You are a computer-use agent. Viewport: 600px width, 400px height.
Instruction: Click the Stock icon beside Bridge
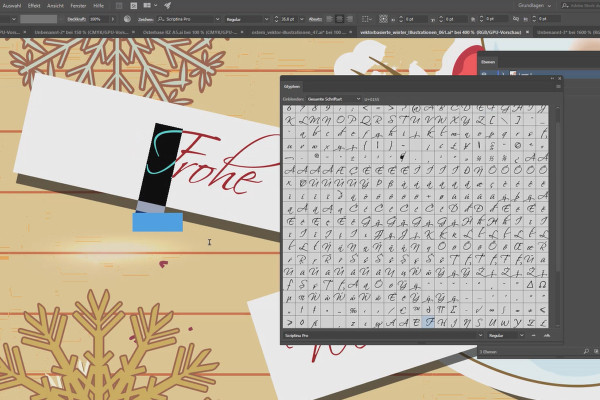(134, 6)
